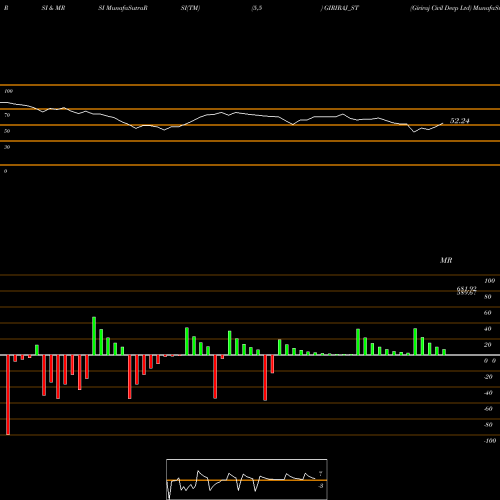Click the RSI axis label 30
Screen dimensions: 500x500
pos(7,147)
